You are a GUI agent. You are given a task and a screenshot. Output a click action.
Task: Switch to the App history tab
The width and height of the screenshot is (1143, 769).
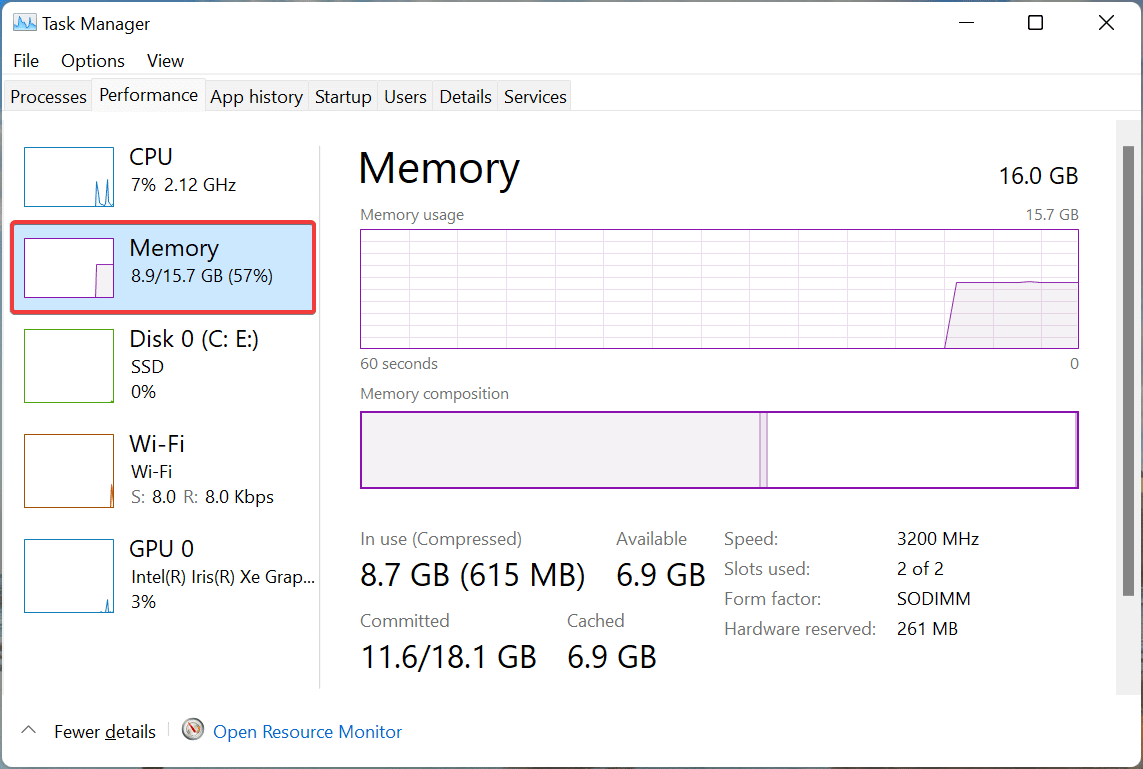(x=256, y=96)
